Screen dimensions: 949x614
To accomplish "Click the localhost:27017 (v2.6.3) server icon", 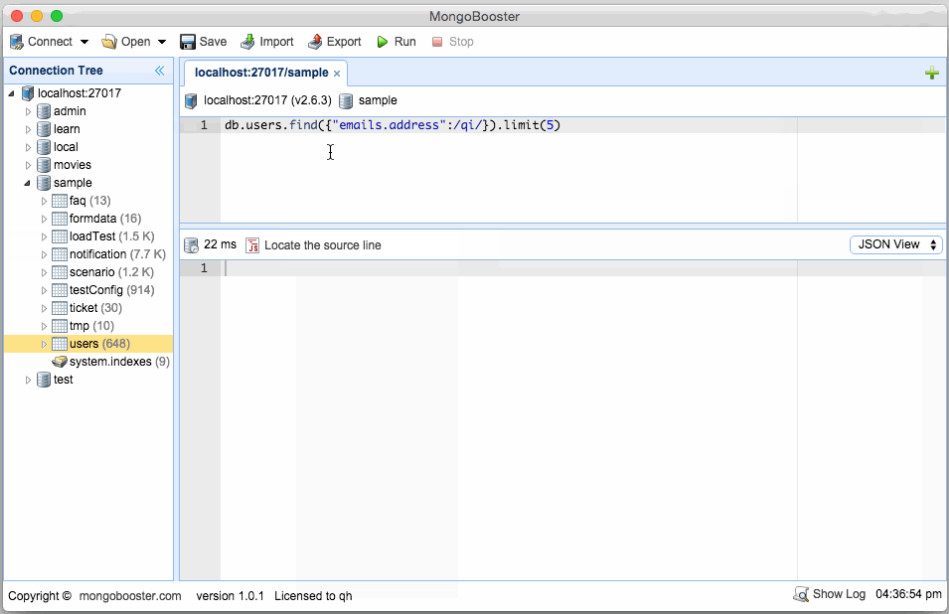I will (191, 101).
